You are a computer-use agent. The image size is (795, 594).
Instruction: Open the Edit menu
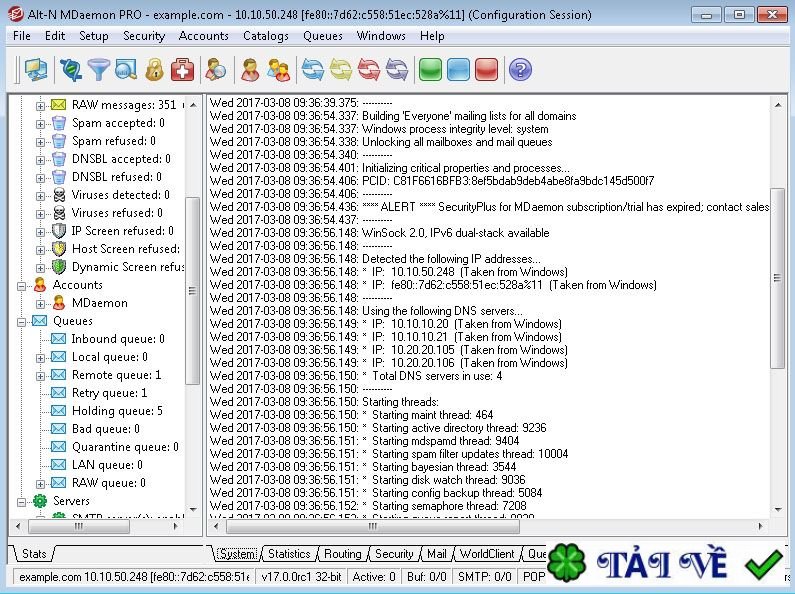55,36
